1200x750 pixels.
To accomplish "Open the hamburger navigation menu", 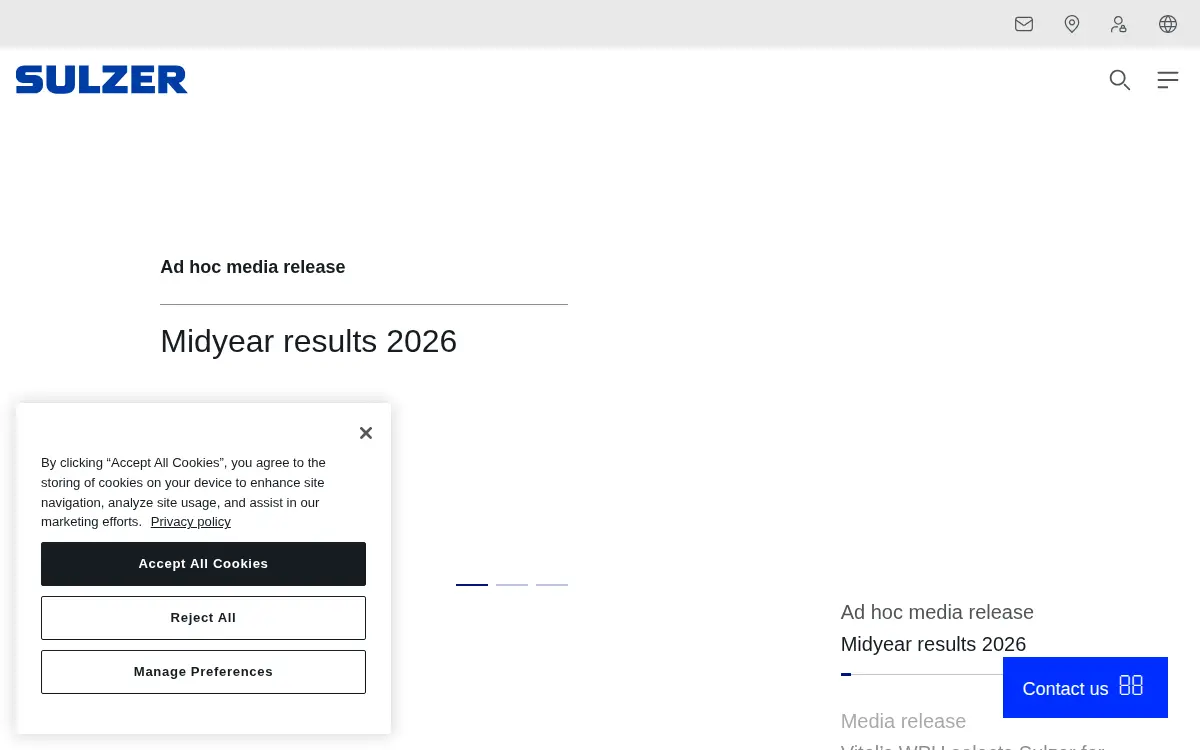I will [x=1168, y=80].
